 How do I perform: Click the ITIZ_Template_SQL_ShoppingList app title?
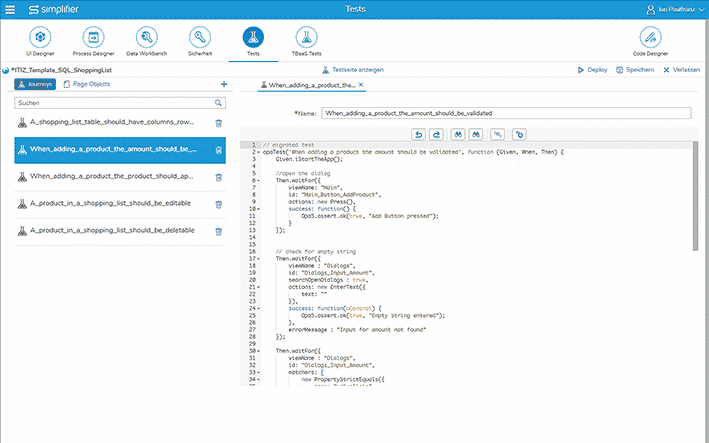[x=61, y=71]
